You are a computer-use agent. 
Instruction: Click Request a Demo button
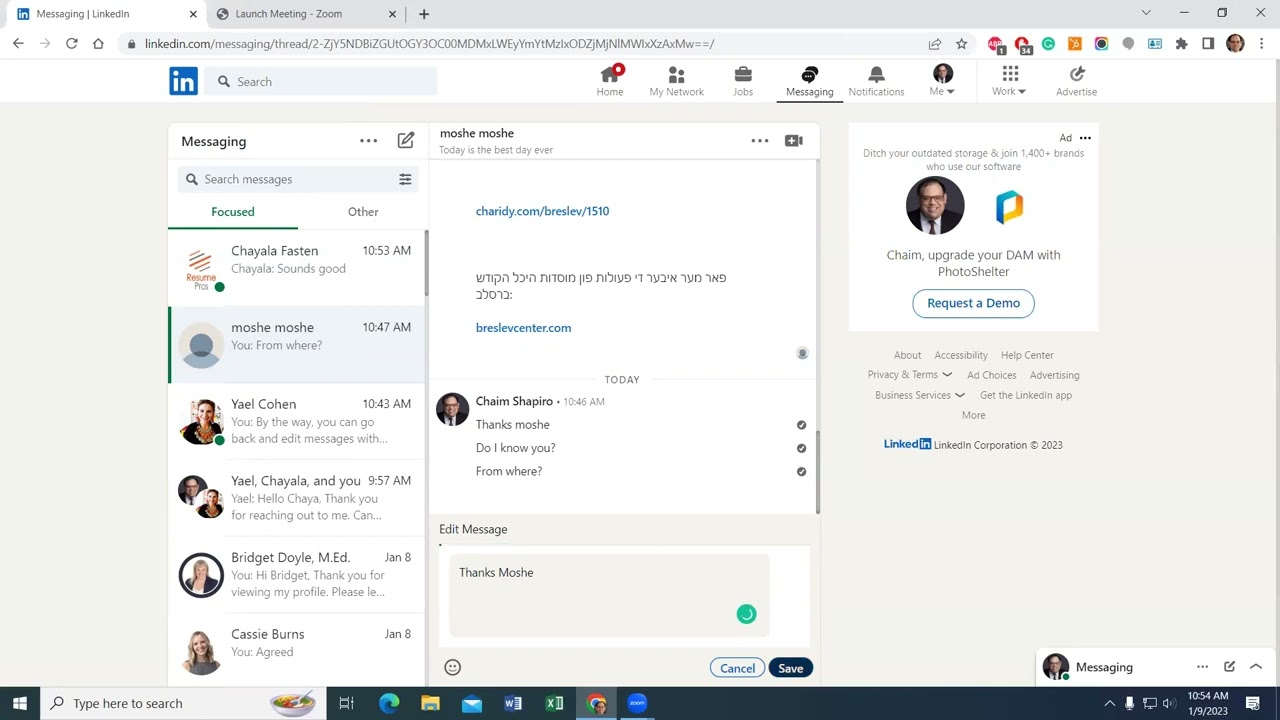click(973, 303)
